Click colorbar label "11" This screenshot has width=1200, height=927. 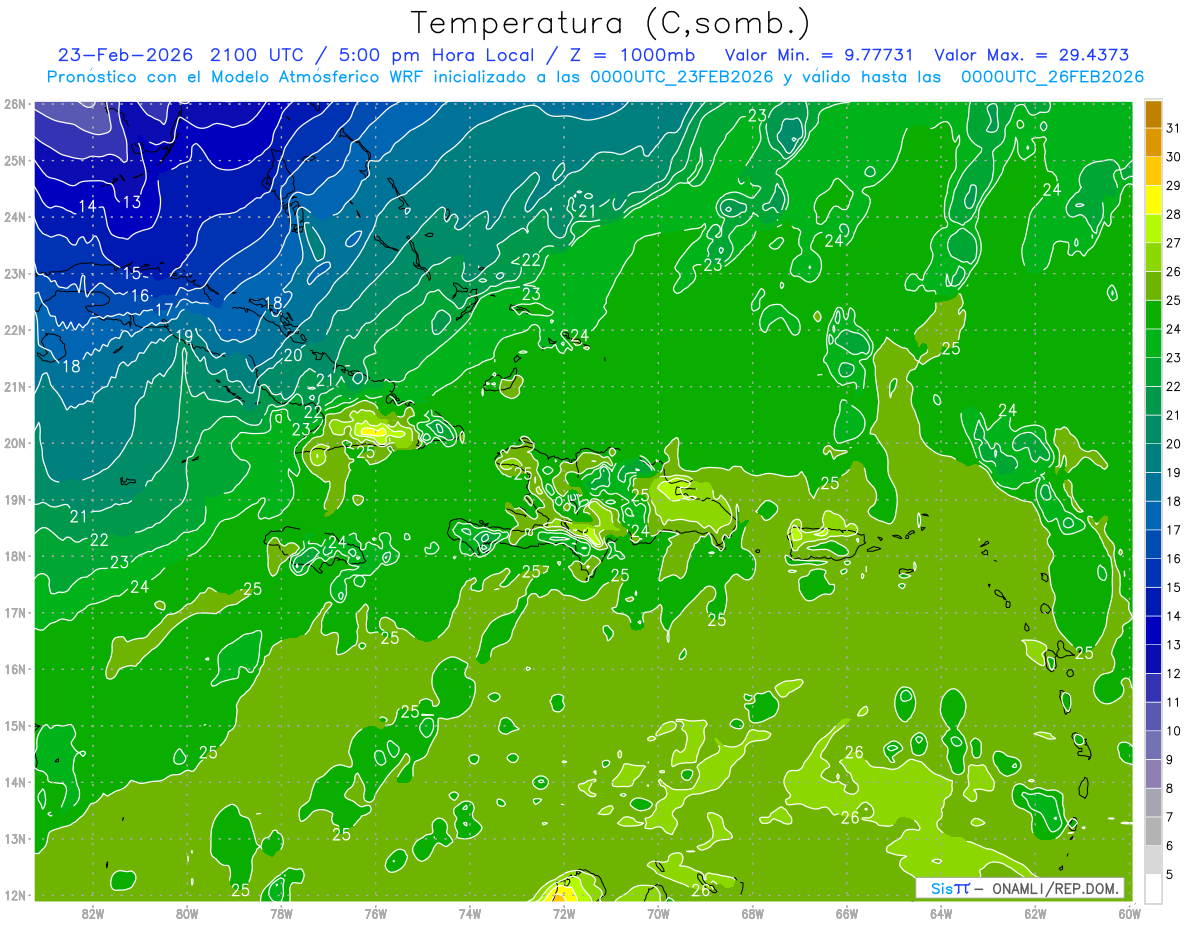(1173, 702)
